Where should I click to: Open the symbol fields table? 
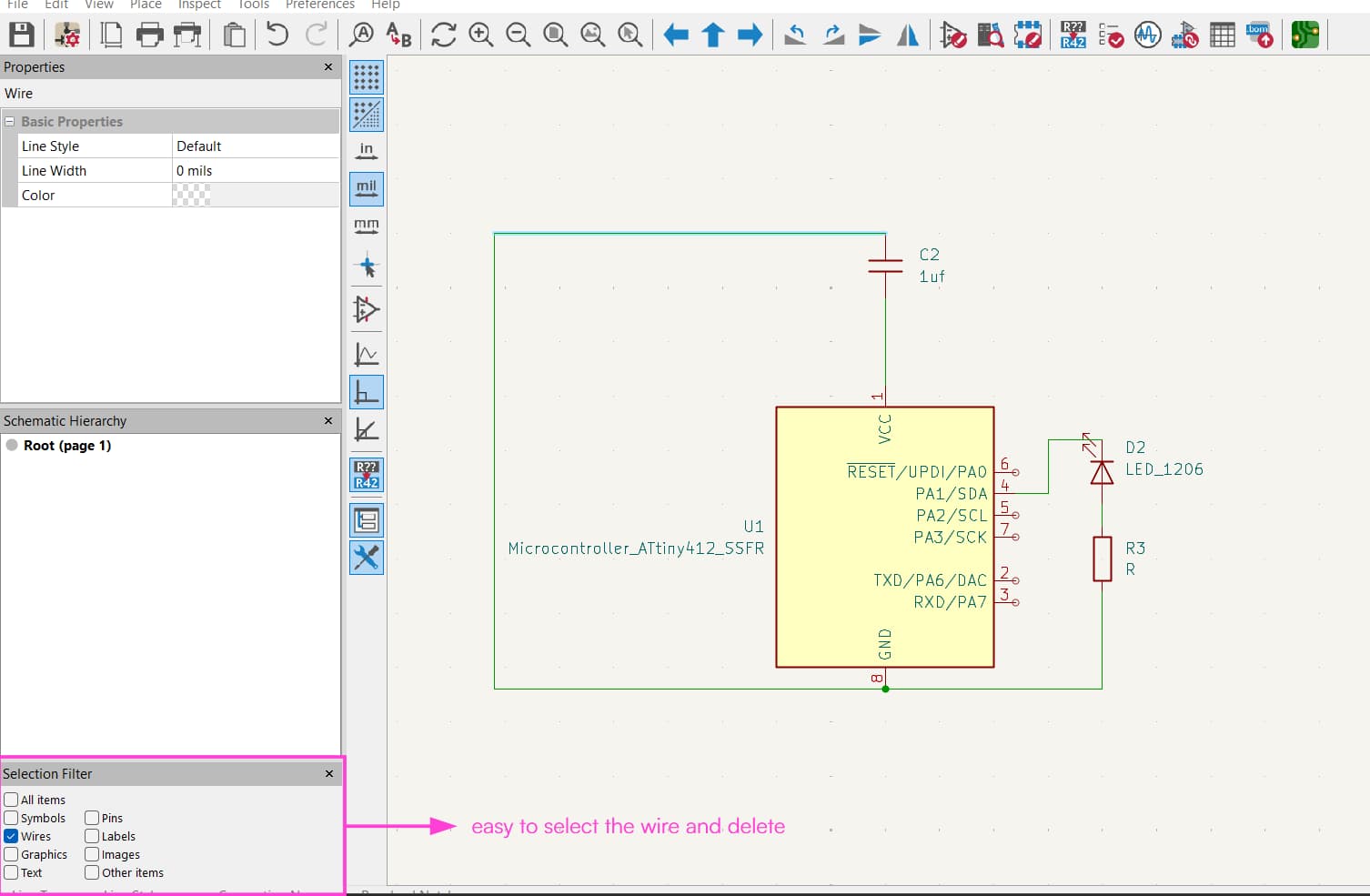(1222, 35)
